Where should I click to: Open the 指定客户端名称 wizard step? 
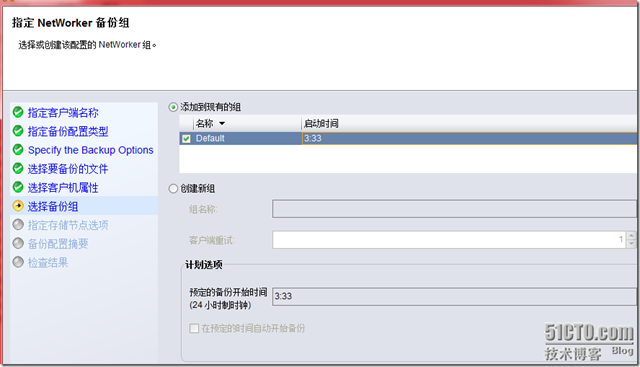point(63,113)
